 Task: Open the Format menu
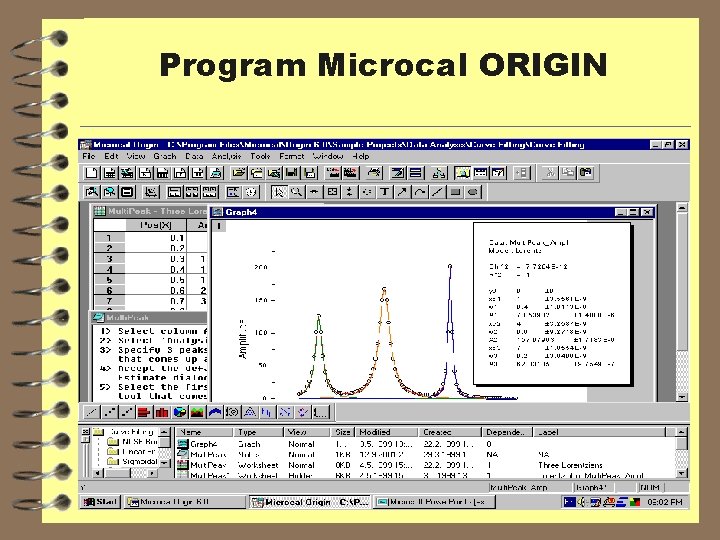point(292,156)
